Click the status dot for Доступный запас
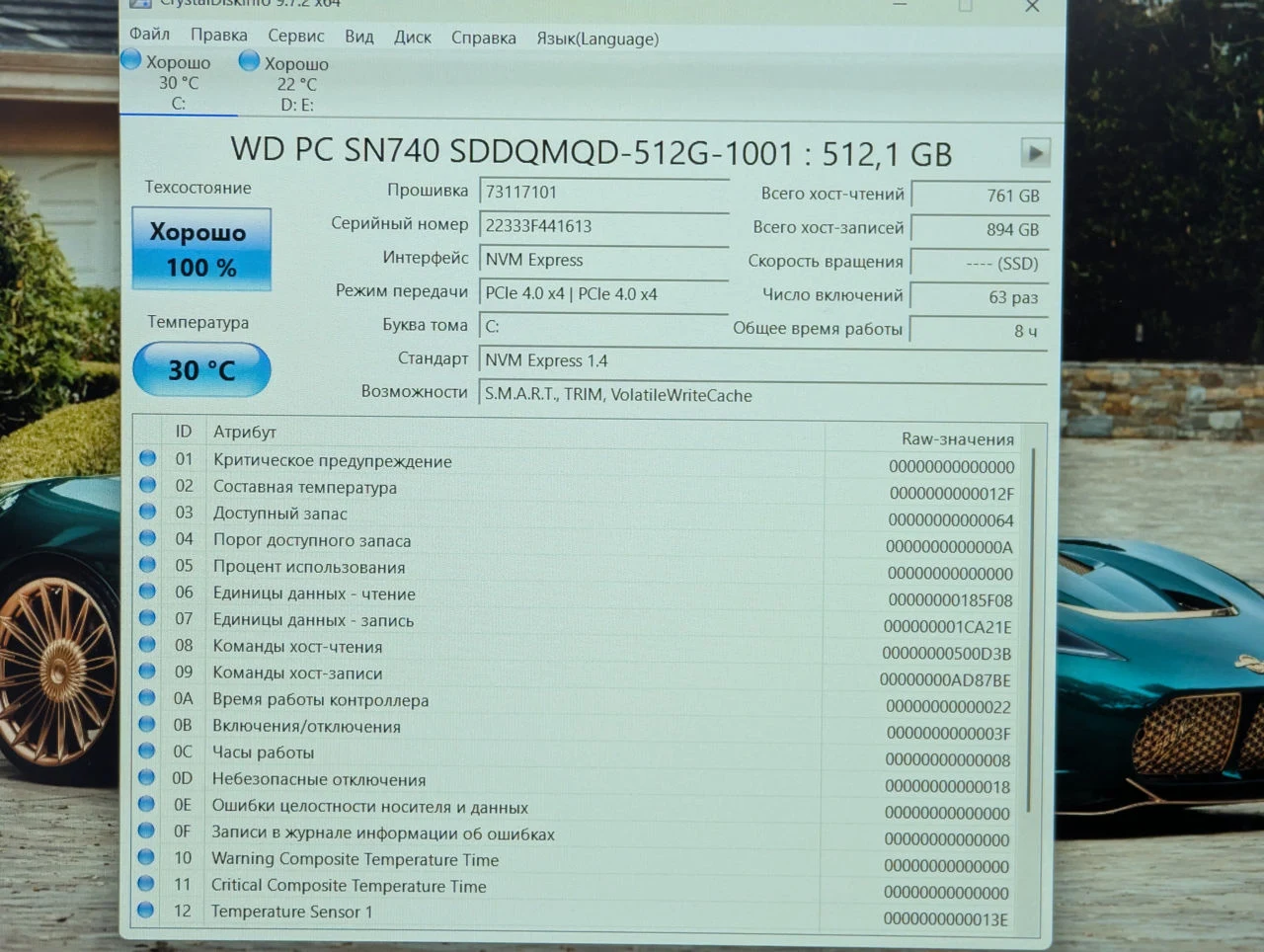The width and height of the screenshot is (1264, 952). click(148, 512)
